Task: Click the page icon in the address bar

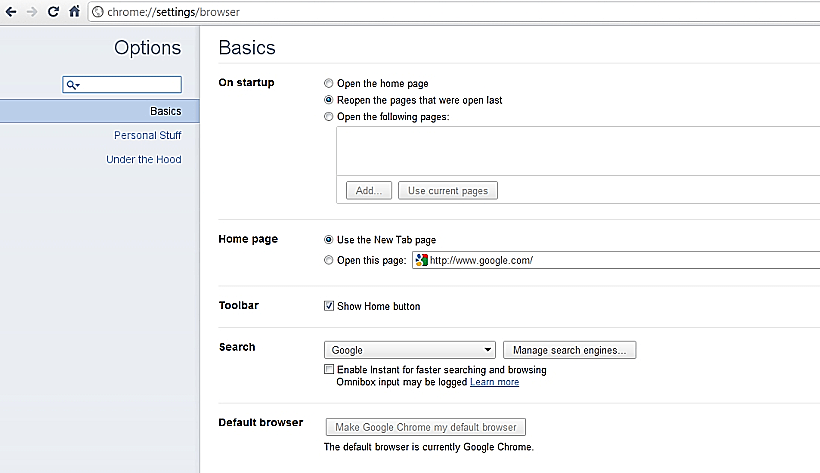Action: coord(98,12)
